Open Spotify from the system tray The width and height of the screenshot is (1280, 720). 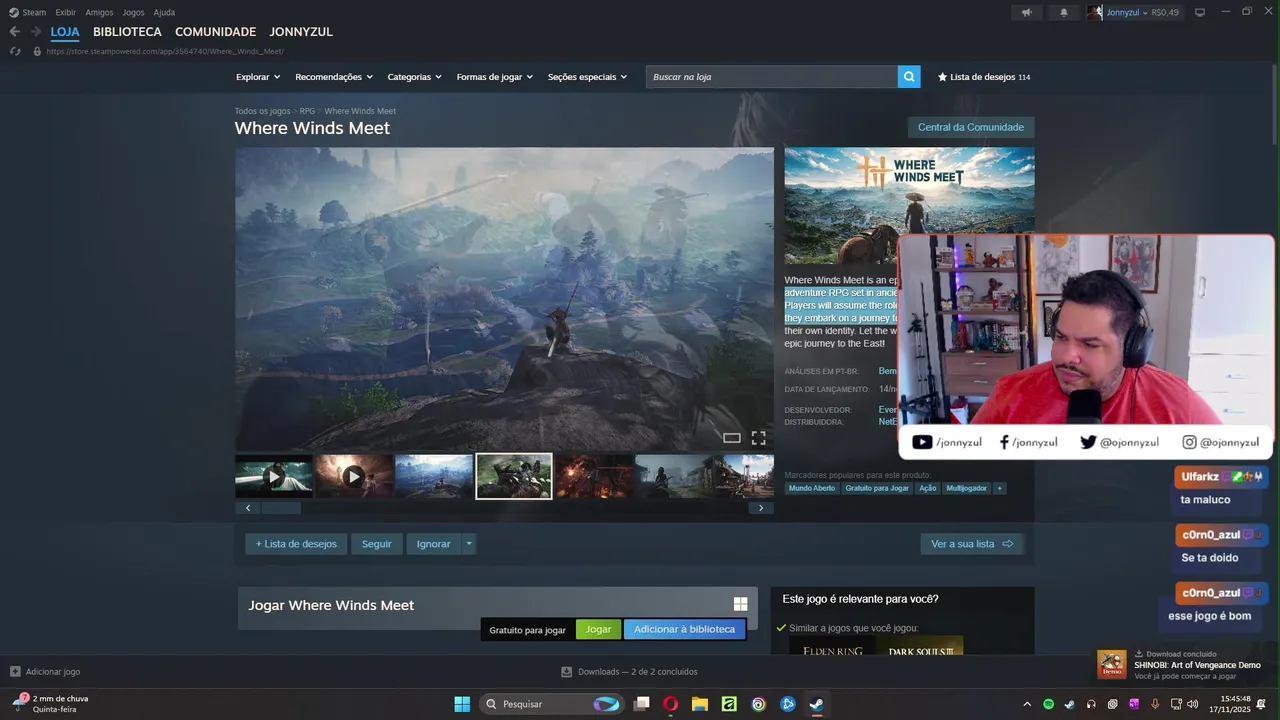coord(1048,704)
